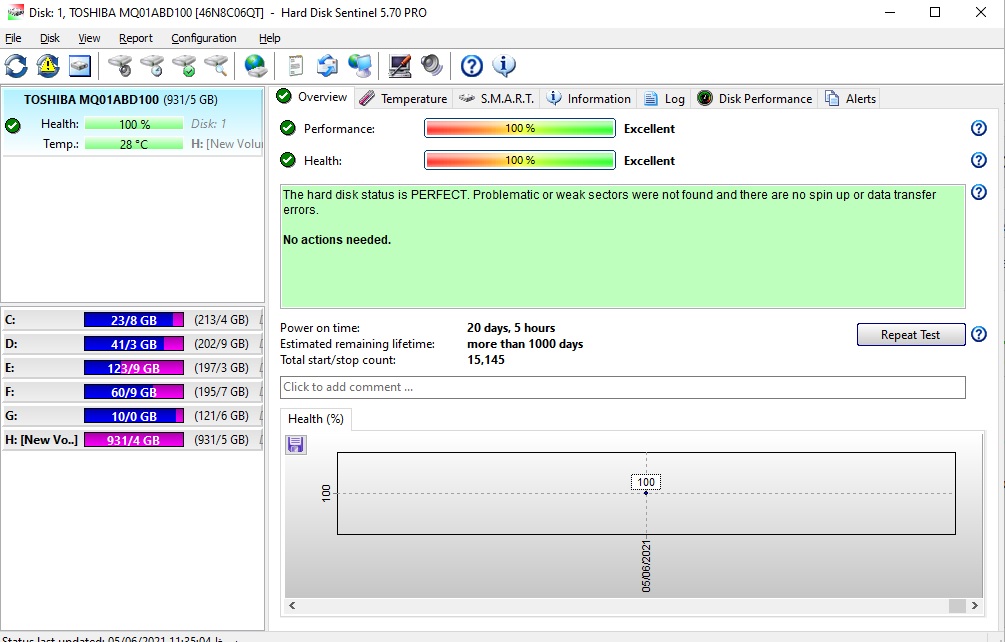This screenshot has height=642, width=1005.
Task: Click the help icon next to Health bar
Action: coord(979,160)
